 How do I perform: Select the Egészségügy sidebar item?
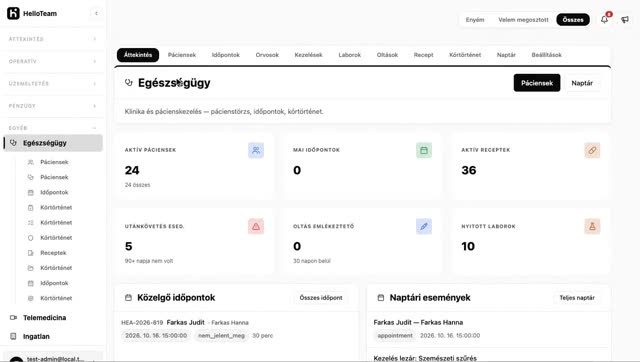click(x=53, y=143)
